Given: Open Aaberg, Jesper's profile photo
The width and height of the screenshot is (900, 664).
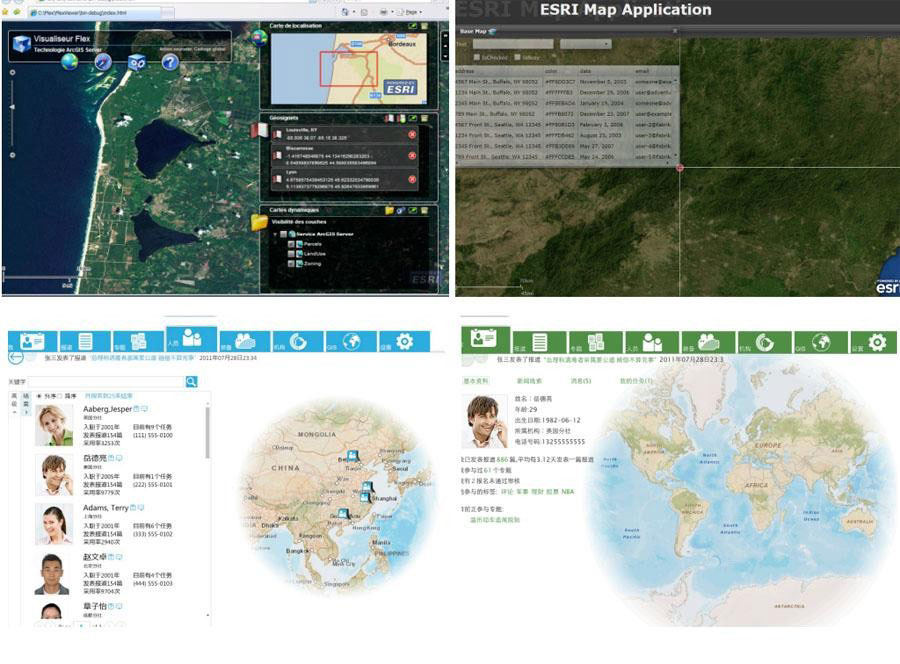Looking at the screenshot, I should point(54,425).
